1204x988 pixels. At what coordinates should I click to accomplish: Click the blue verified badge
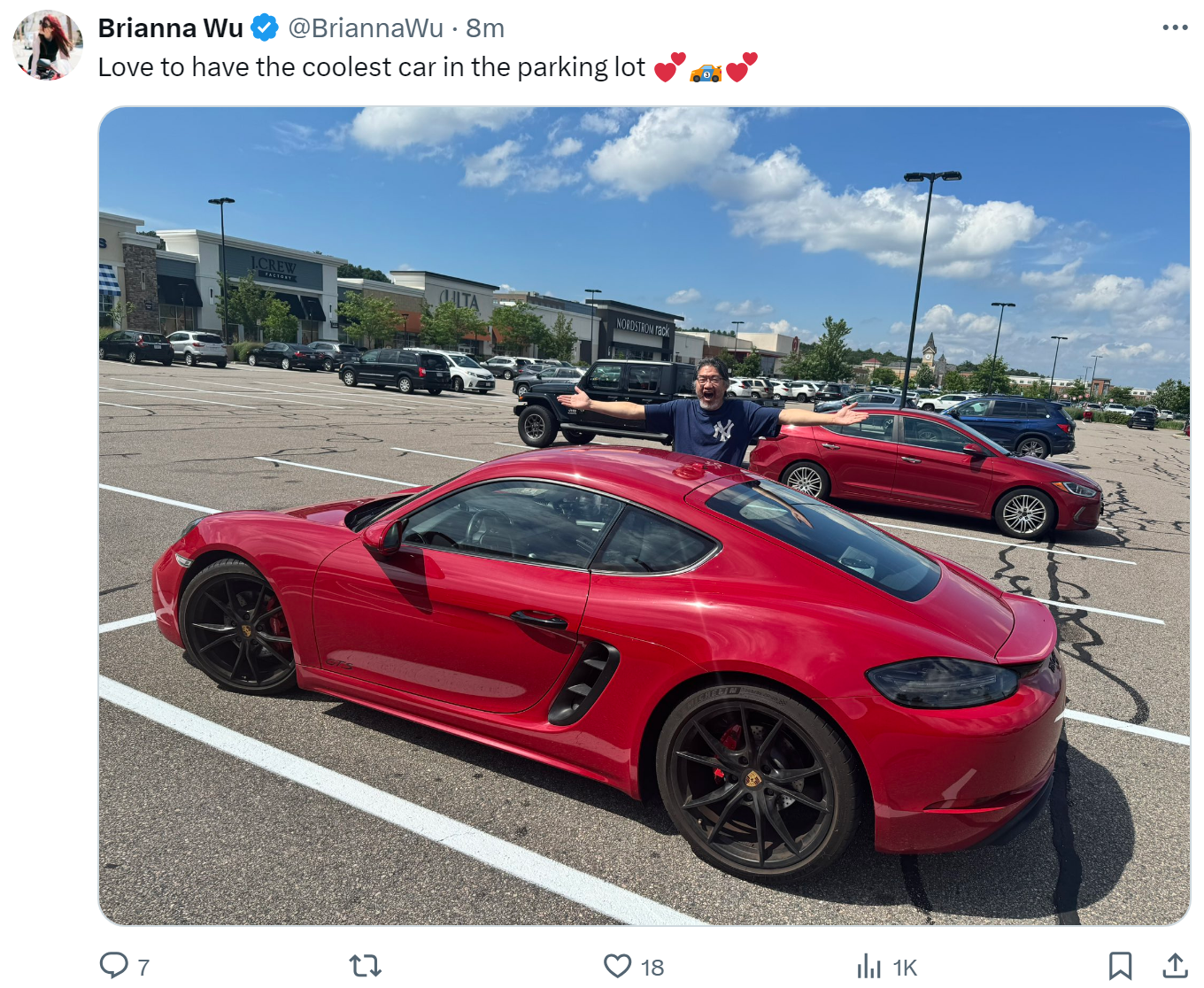pyautogui.click(x=265, y=28)
